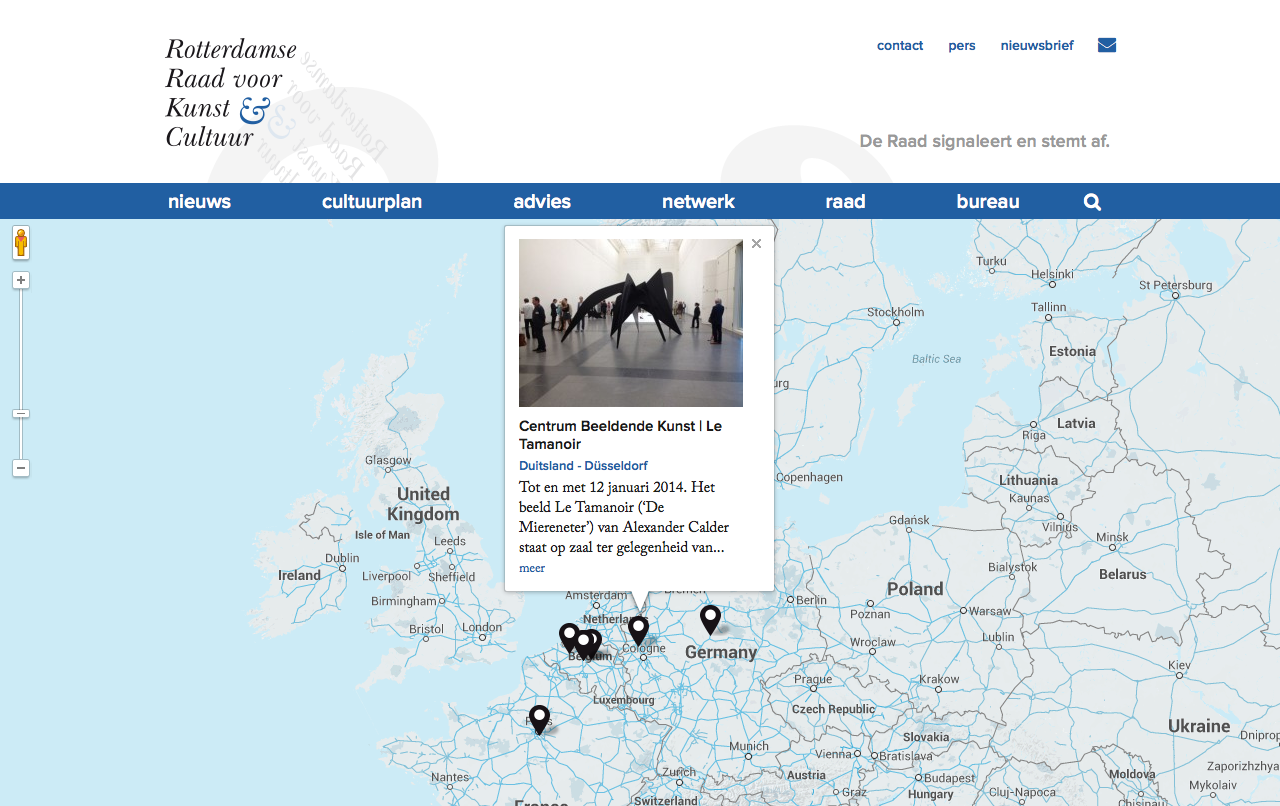Click the Helsinki label on the map
1280x806 pixels.
[x=1052, y=274]
